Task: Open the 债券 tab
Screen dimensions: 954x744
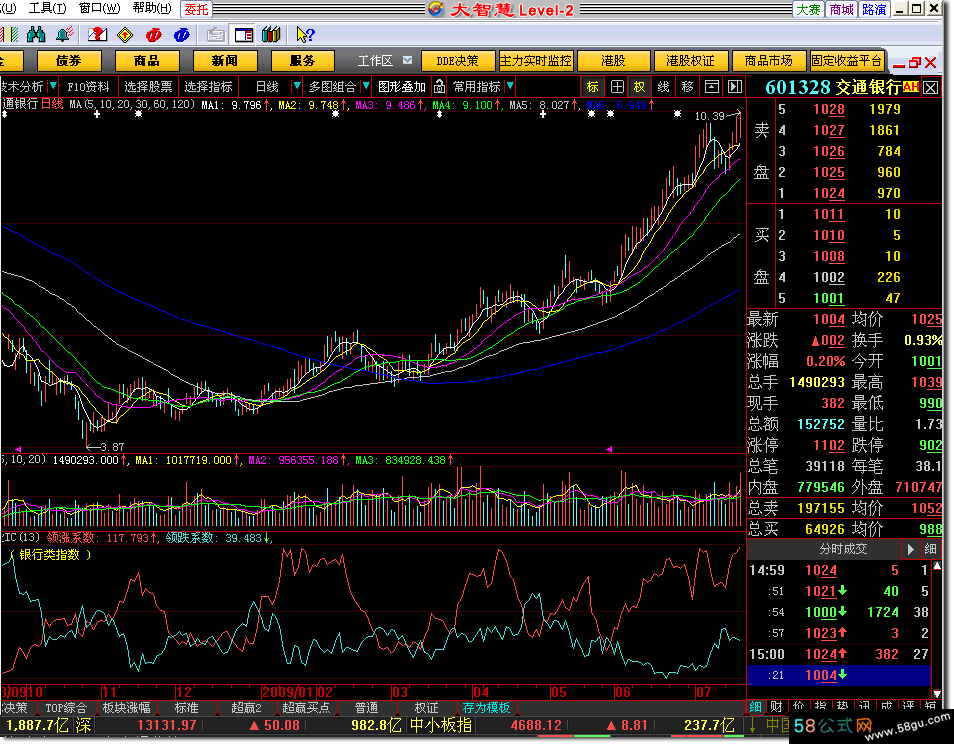Action: [x=68, y=61]
